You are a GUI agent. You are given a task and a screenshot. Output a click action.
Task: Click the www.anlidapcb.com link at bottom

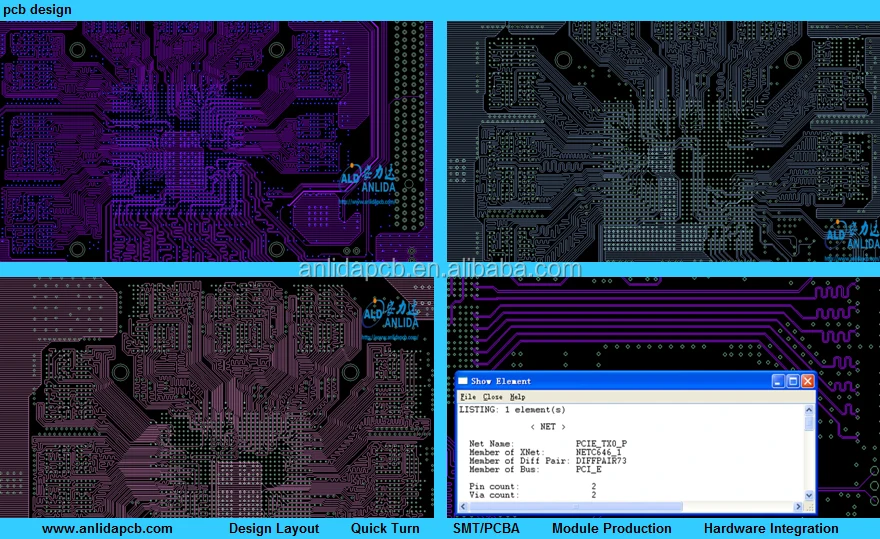(x=107, y=528)
